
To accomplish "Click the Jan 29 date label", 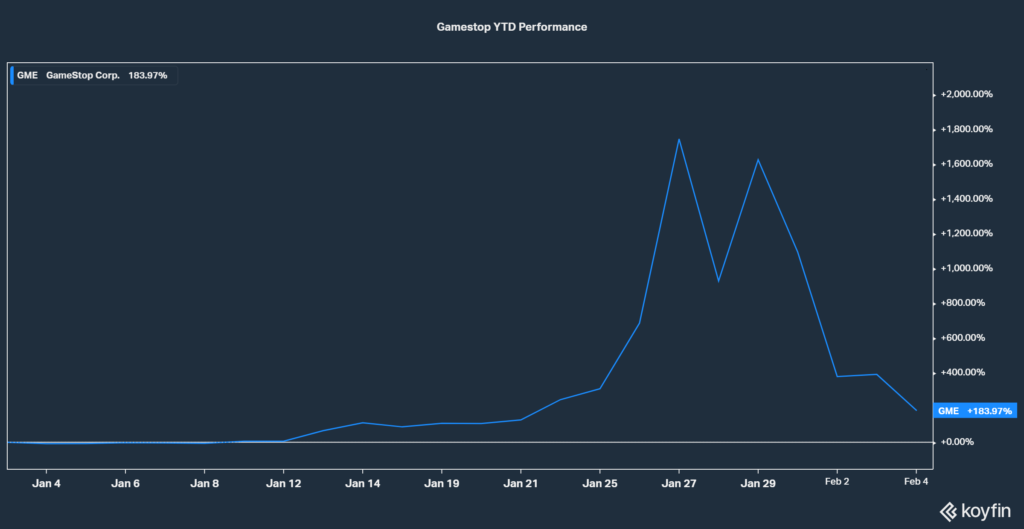I will [758, 484].
